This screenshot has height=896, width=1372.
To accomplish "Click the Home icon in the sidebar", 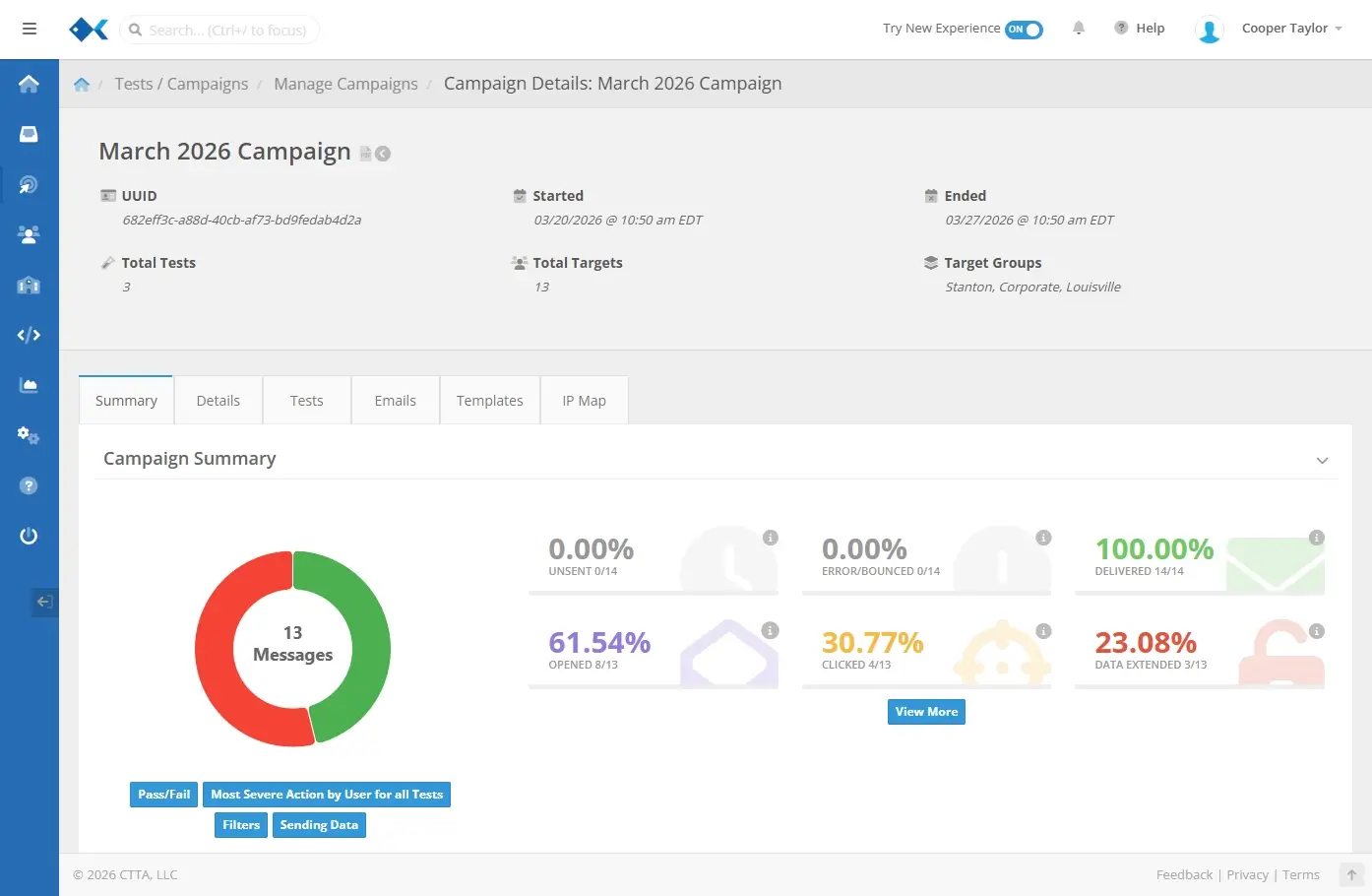I will [29, 85].
